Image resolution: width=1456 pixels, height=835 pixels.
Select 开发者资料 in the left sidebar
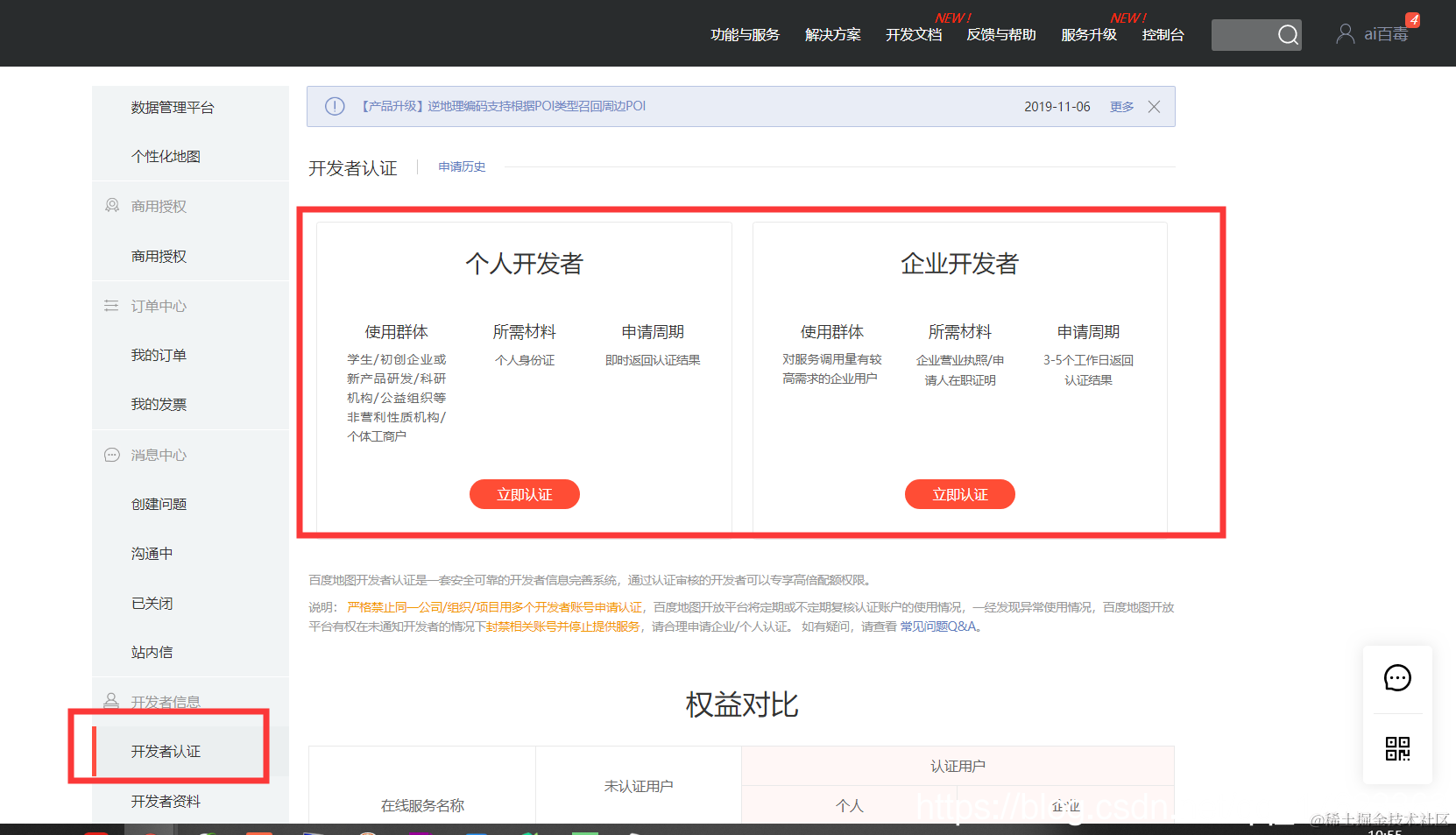click(165, 800)
